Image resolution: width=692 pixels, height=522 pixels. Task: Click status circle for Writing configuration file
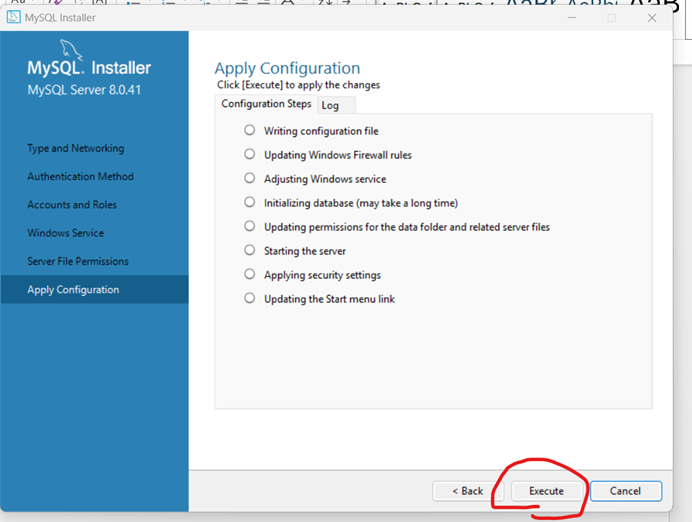[x=250, y=130]
